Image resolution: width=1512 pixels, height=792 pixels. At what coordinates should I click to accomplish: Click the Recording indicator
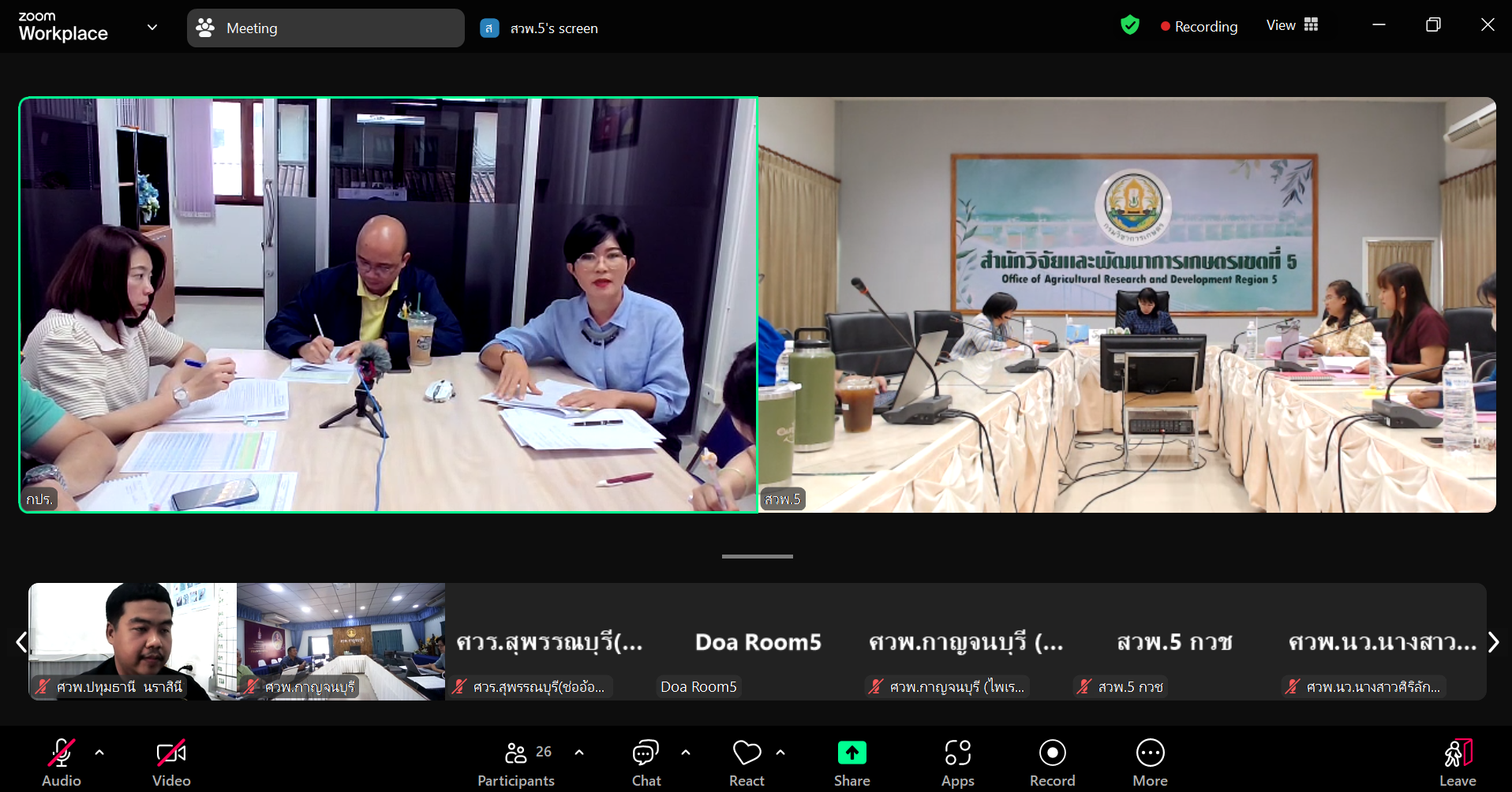[x=1199, y=26]
